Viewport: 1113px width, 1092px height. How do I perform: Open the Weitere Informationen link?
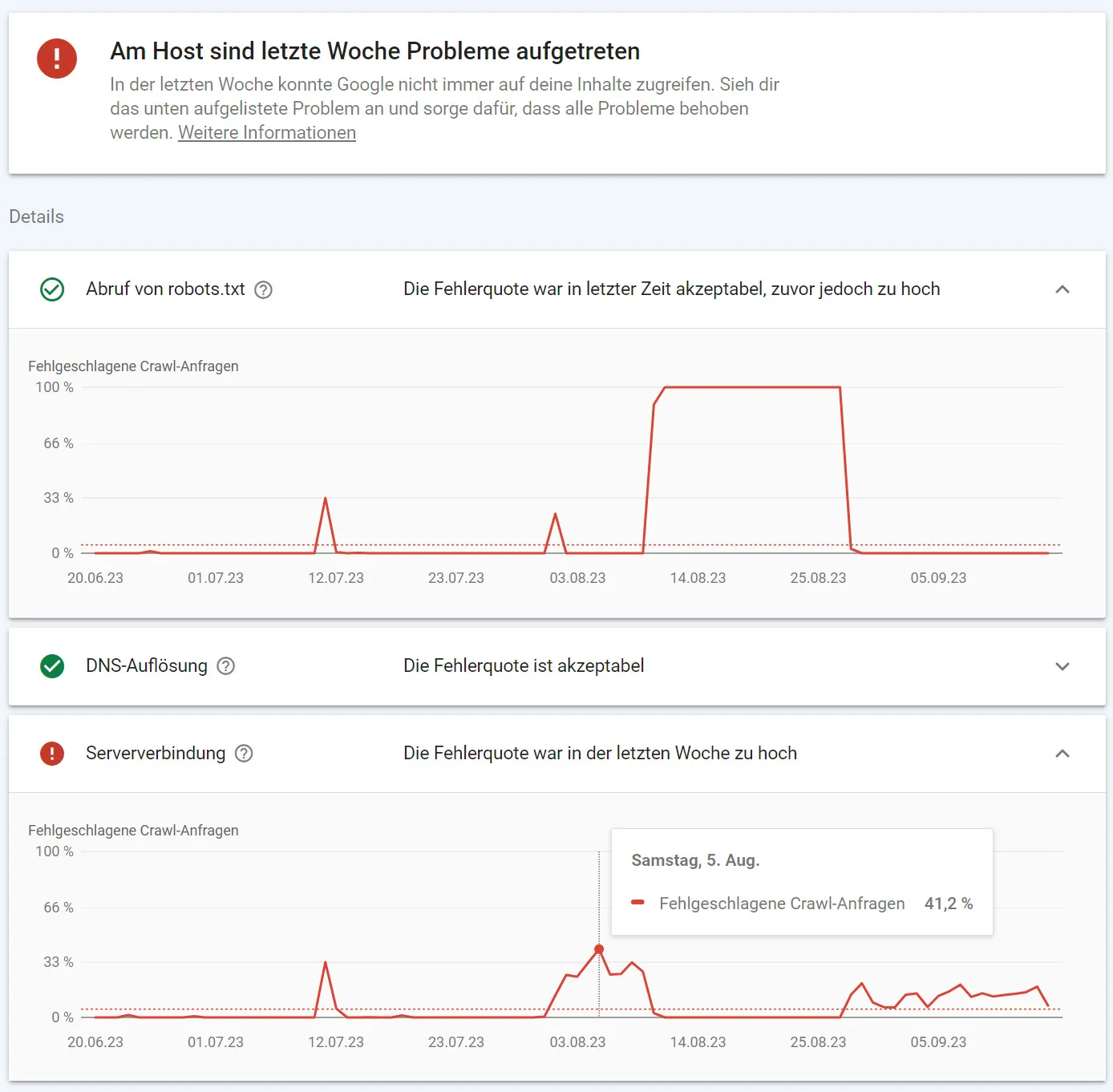(267, 133)
